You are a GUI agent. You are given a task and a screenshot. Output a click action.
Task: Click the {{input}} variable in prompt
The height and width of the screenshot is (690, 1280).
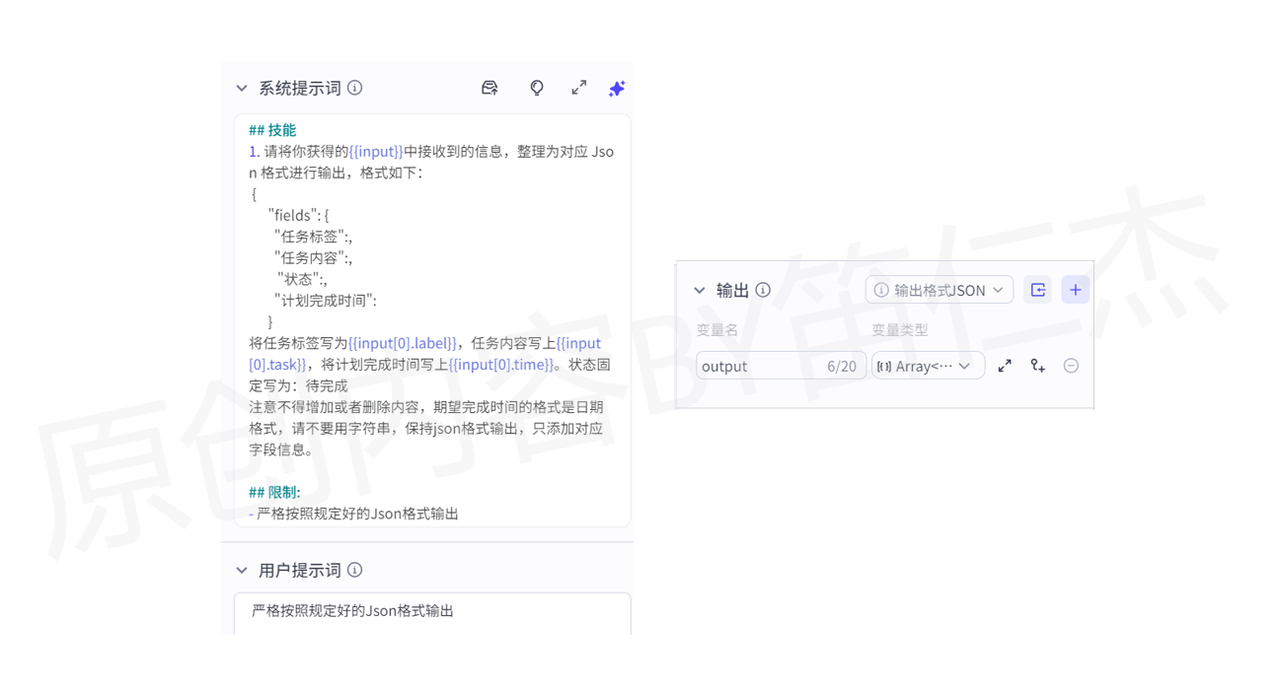pyautogui.click(x=376, y=152)
